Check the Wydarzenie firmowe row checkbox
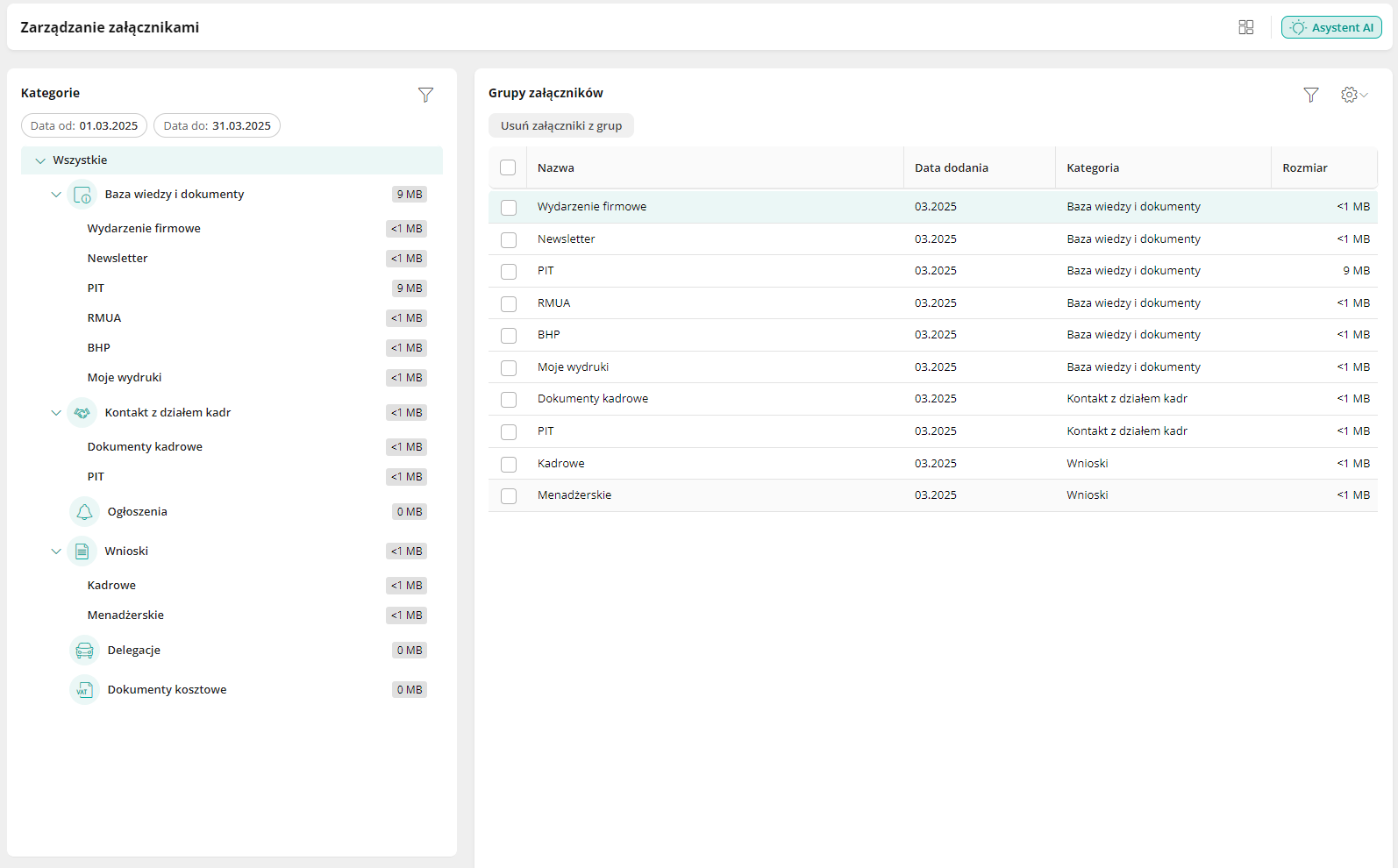Image resolution: width=1398 pixels, height=868 pixels. coord(509,208)
